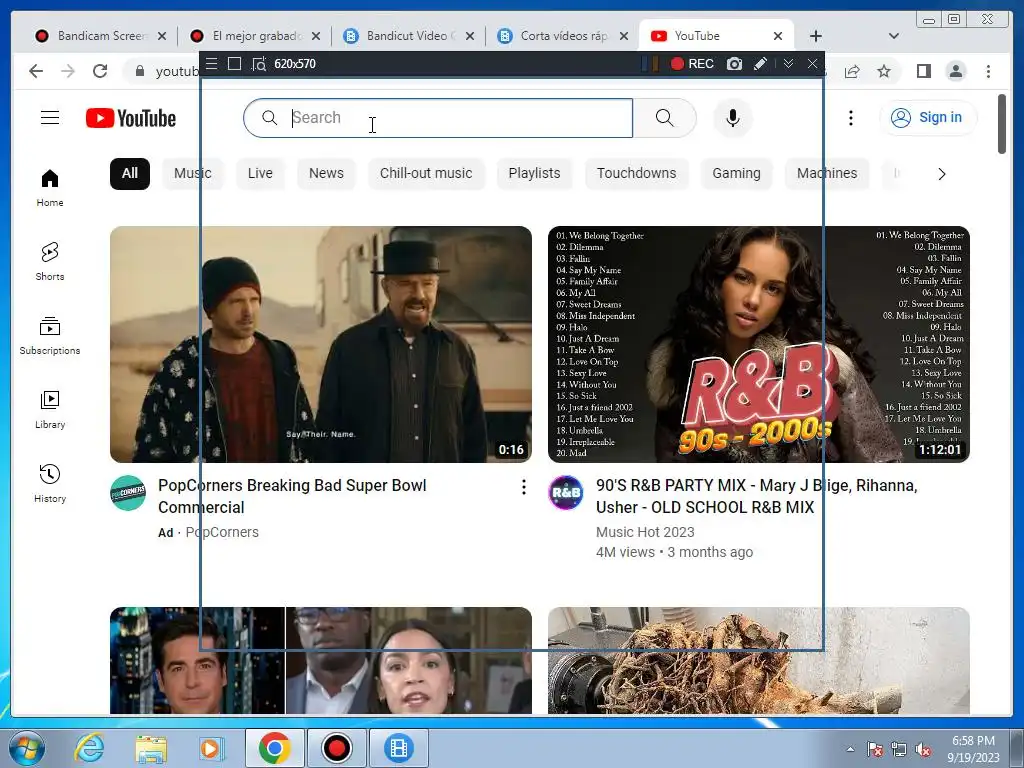Screen dimensions: 1024x768
Task: Click the browser Back arrow
Action: pyautogui.click(x=36, y=71)
